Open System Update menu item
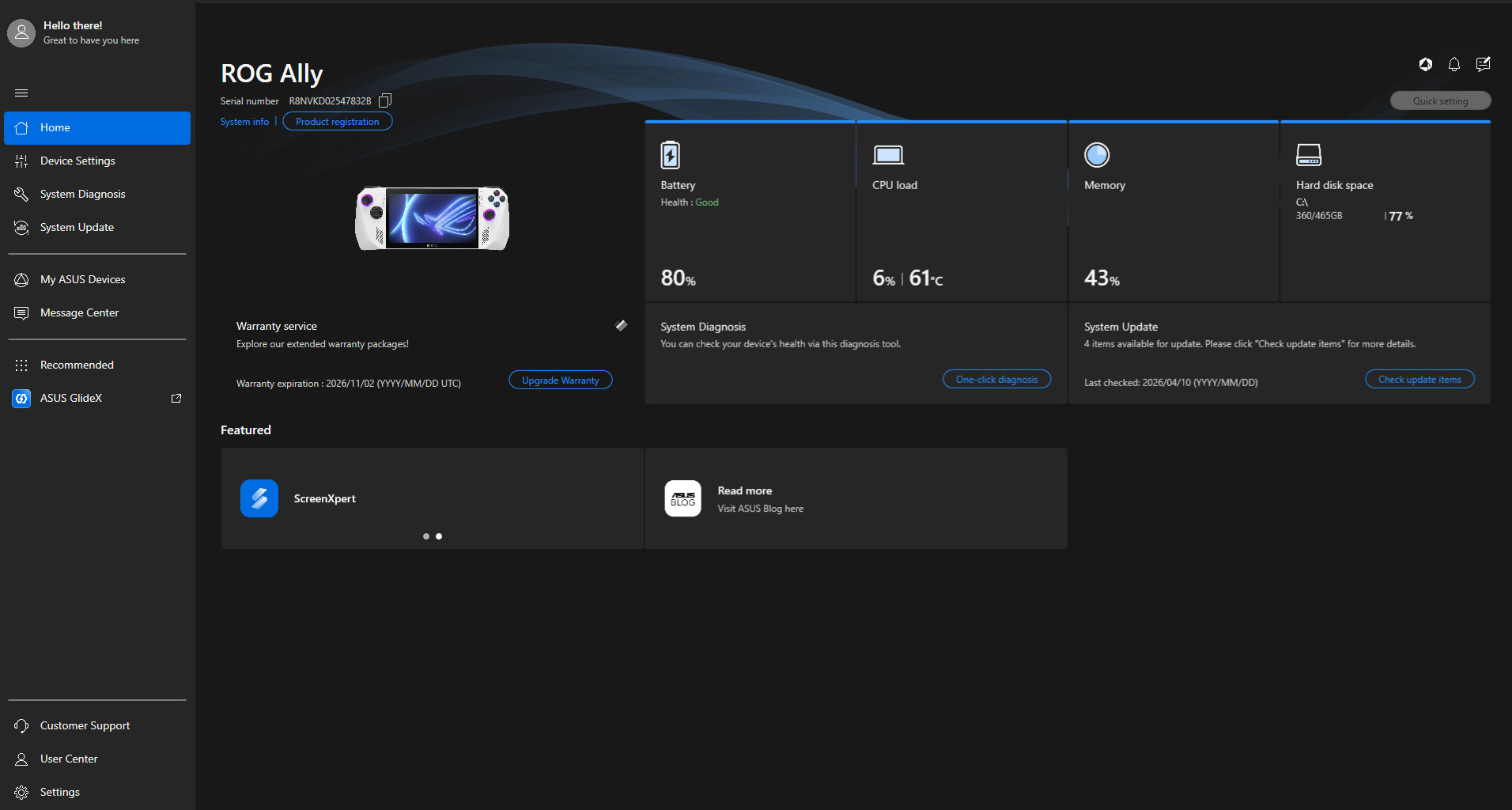The image size is (1512, 810). (x=97, y=227)
